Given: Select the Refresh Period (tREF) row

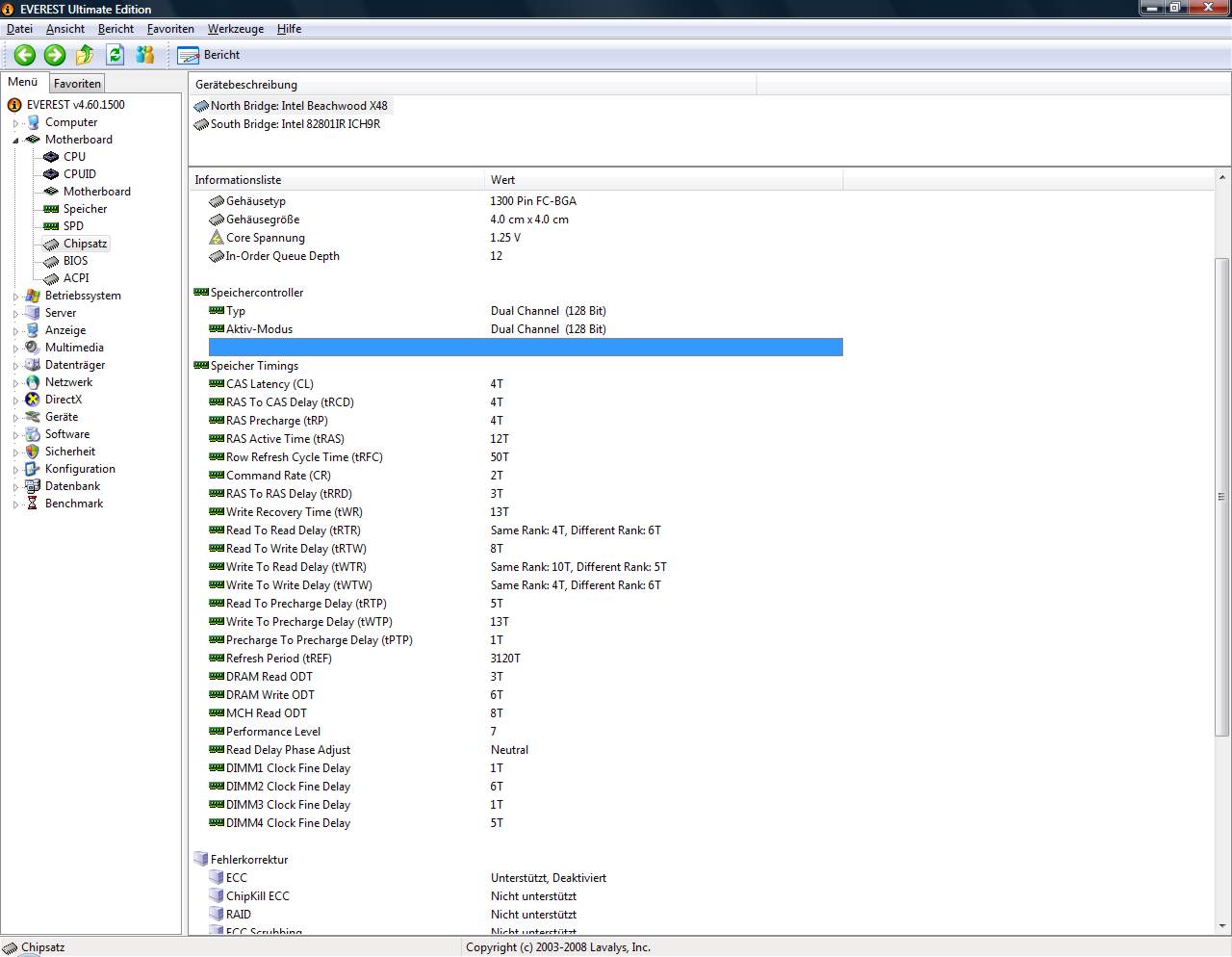Looking at the screenshot, I should 526,659.
